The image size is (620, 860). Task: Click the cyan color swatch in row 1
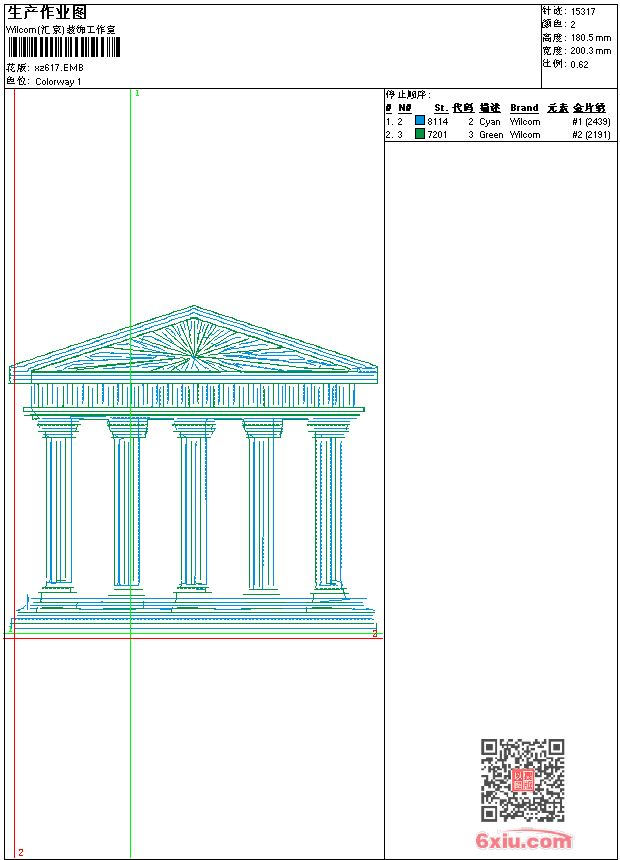click(x=420, y=121)
